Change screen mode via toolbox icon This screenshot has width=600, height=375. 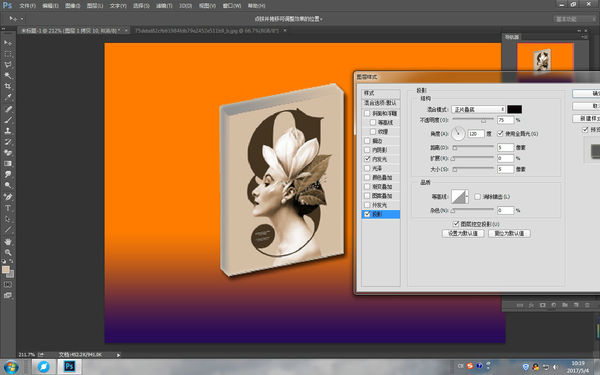click(x=8, y=295)
